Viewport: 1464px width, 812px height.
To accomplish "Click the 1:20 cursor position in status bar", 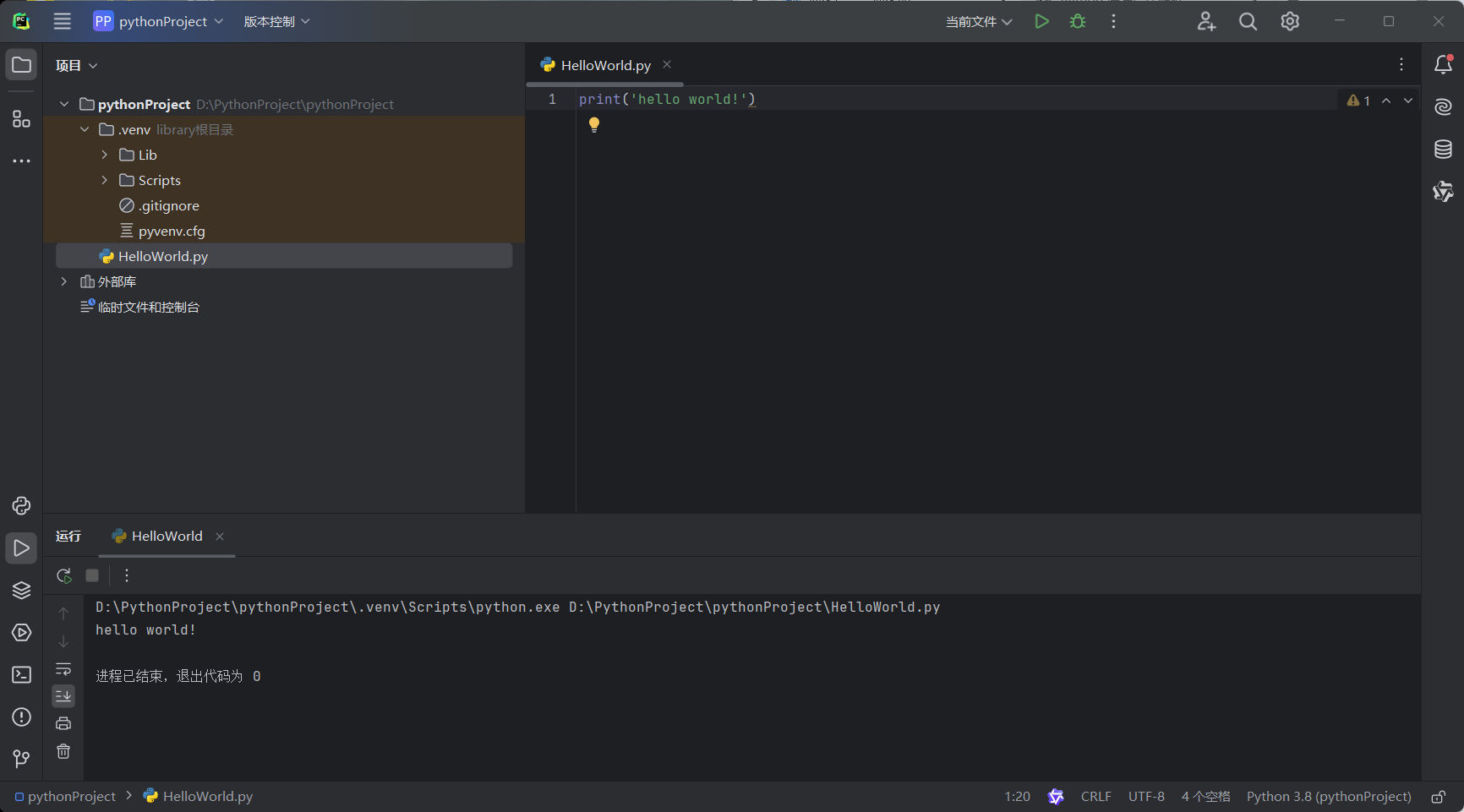I will coord(1018,797).
